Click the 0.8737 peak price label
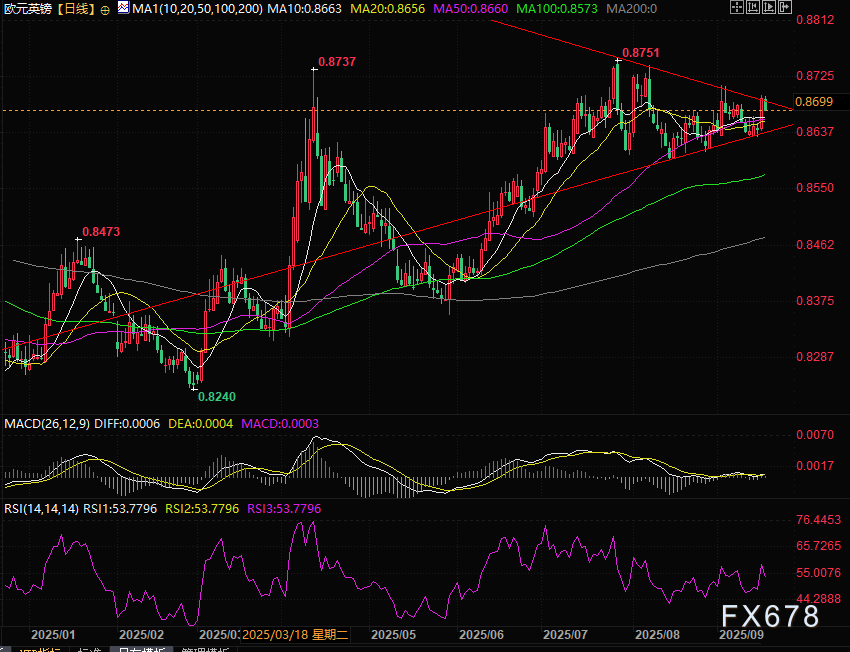 337,62
